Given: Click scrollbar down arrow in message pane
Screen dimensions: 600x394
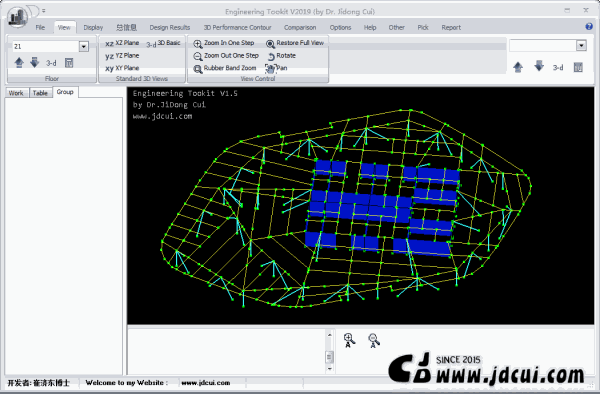Looking at the screenshot, I should pyautogui.click(x=329, y=369).
